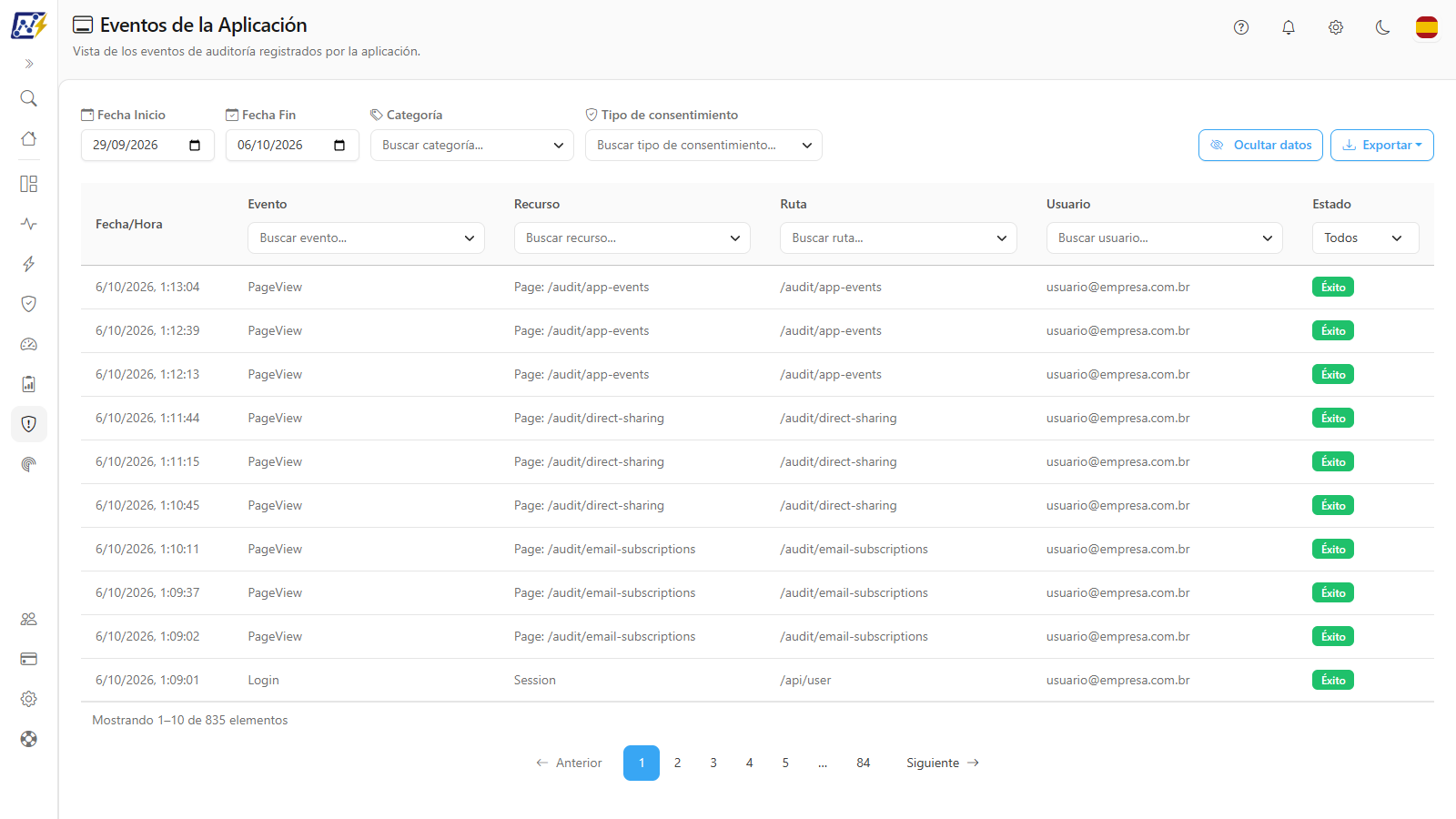
Task: Go to page 3
Action: click(713, 763)
